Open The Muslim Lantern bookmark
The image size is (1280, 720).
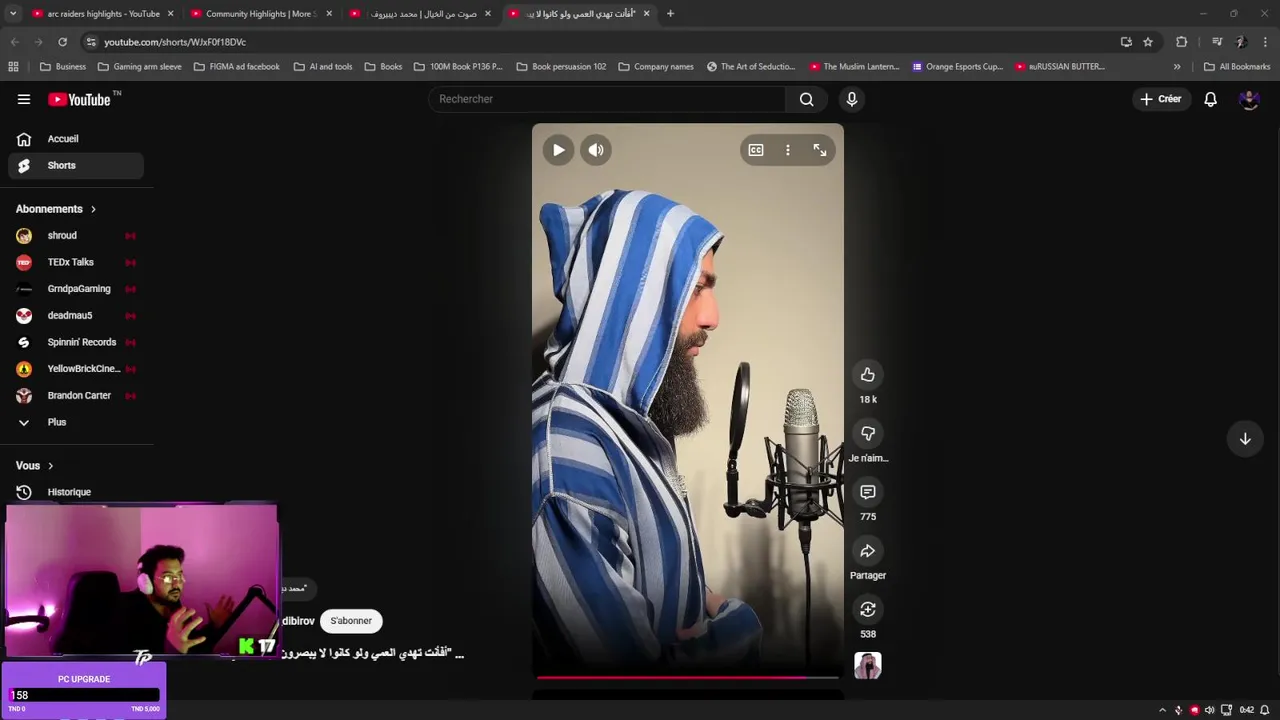pyautogui.click(x=855, y=67)
